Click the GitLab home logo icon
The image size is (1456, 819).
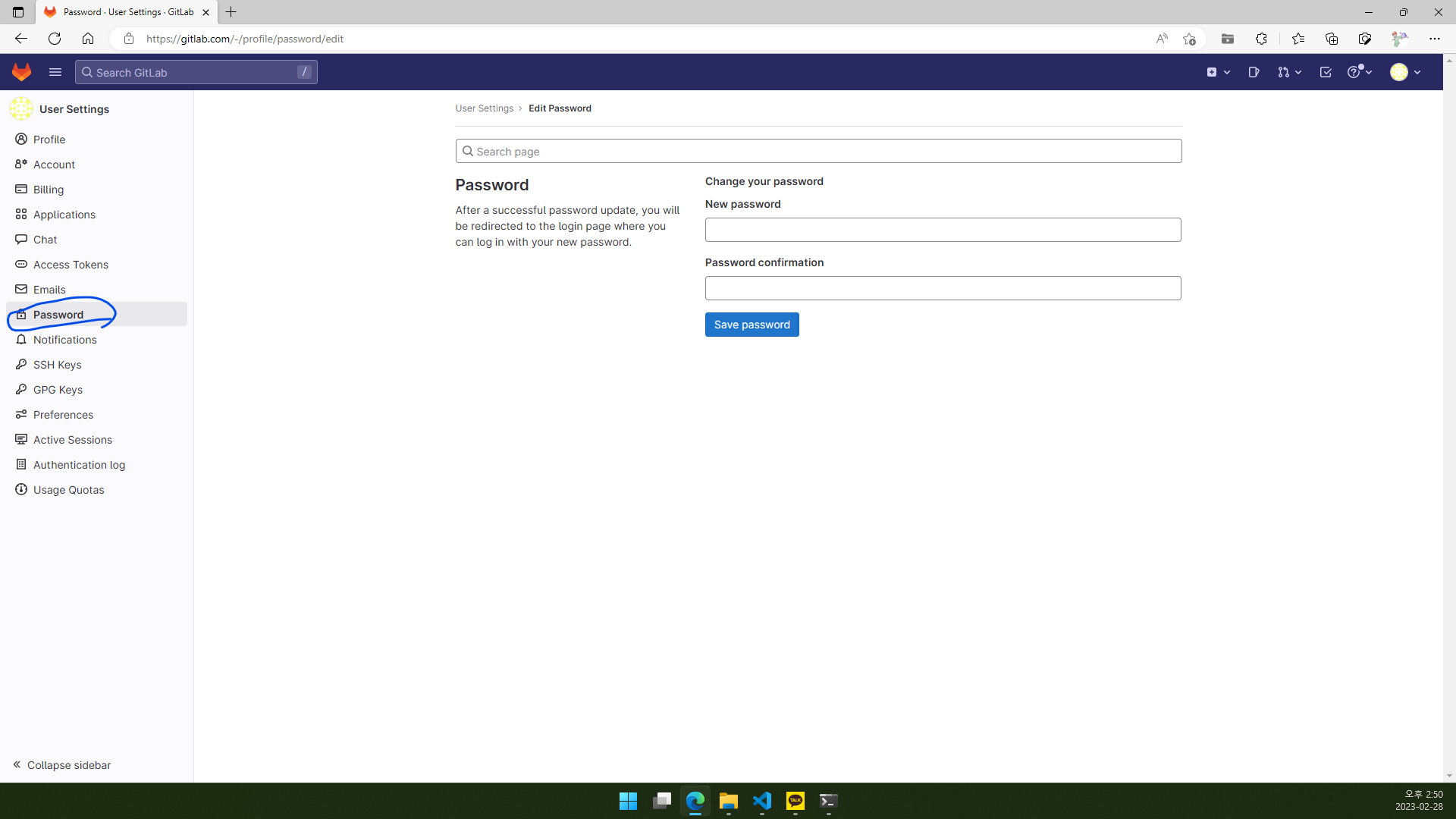point(22,72)
